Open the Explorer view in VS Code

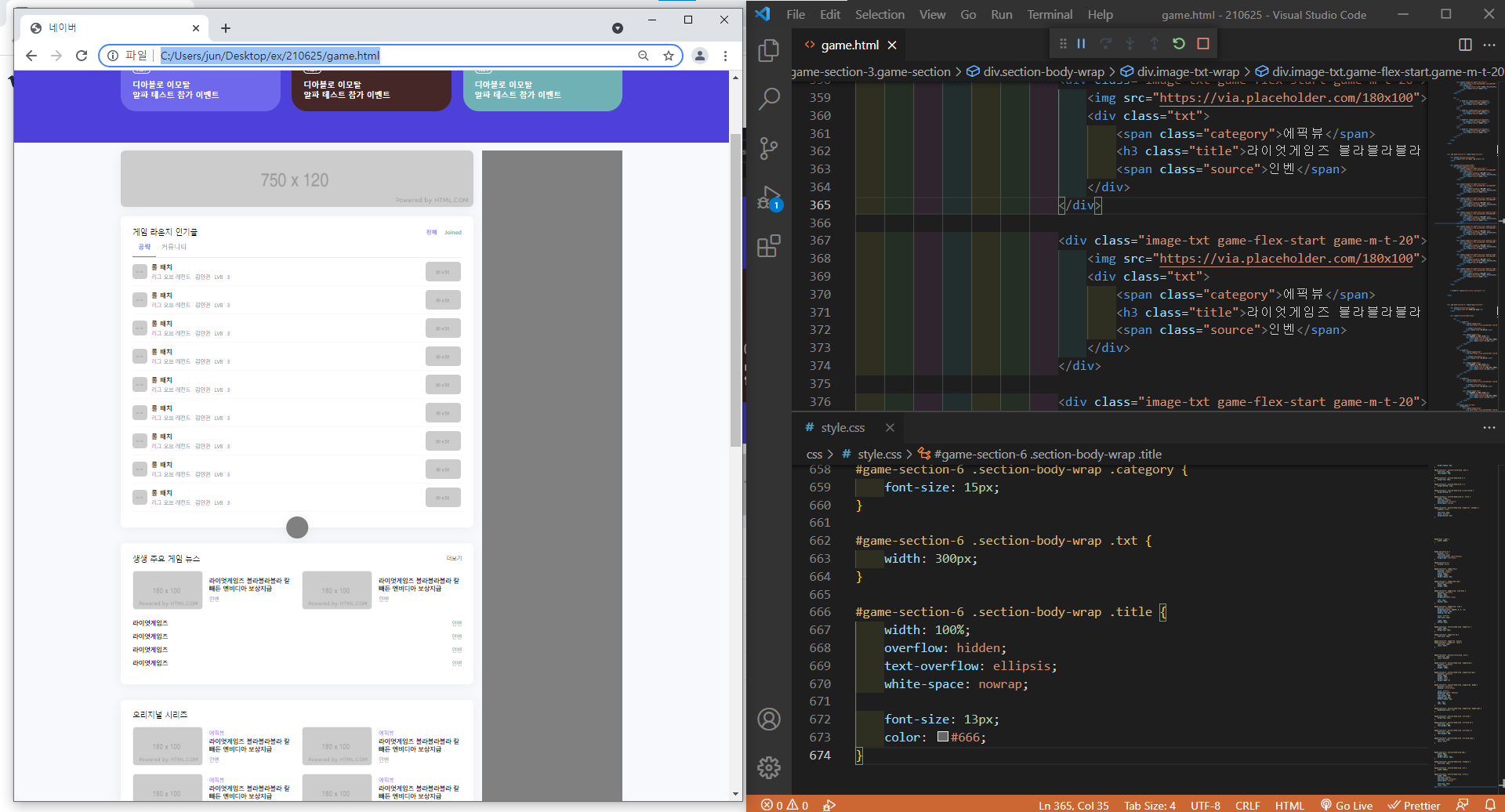769,51
